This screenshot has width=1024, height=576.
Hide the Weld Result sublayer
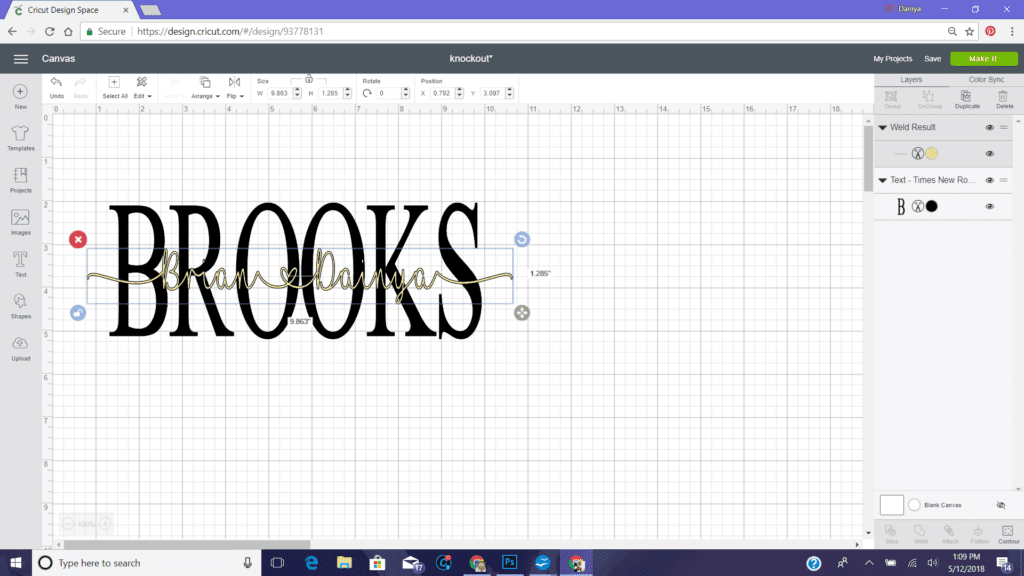coord(989,154)
